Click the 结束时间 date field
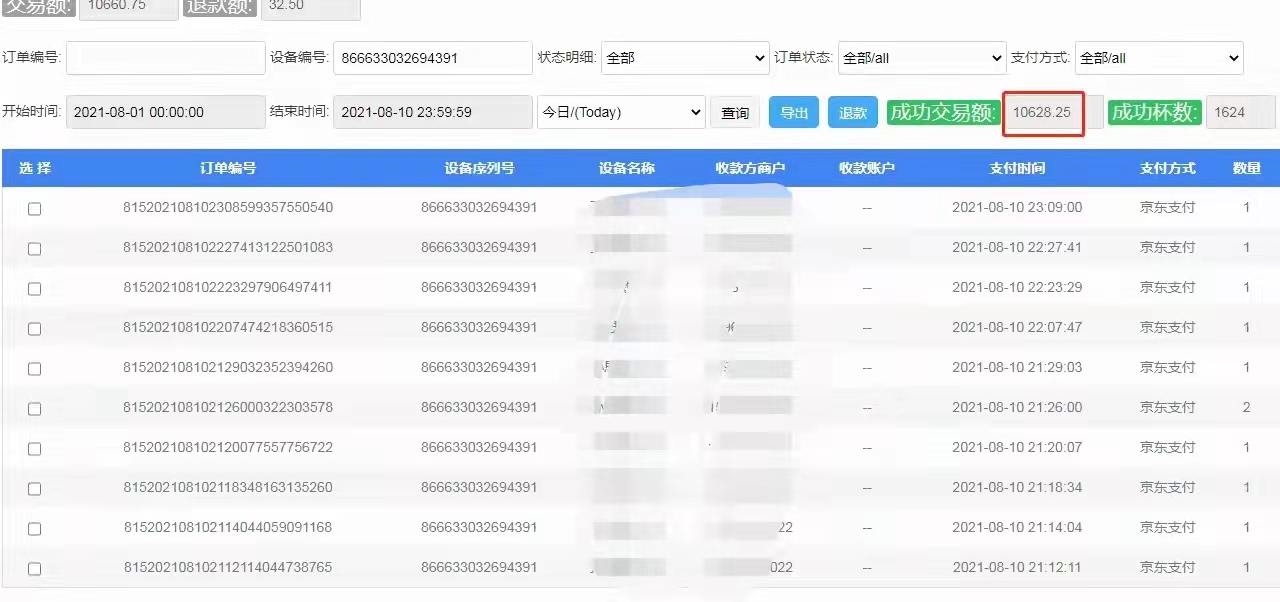 point(432,112)
